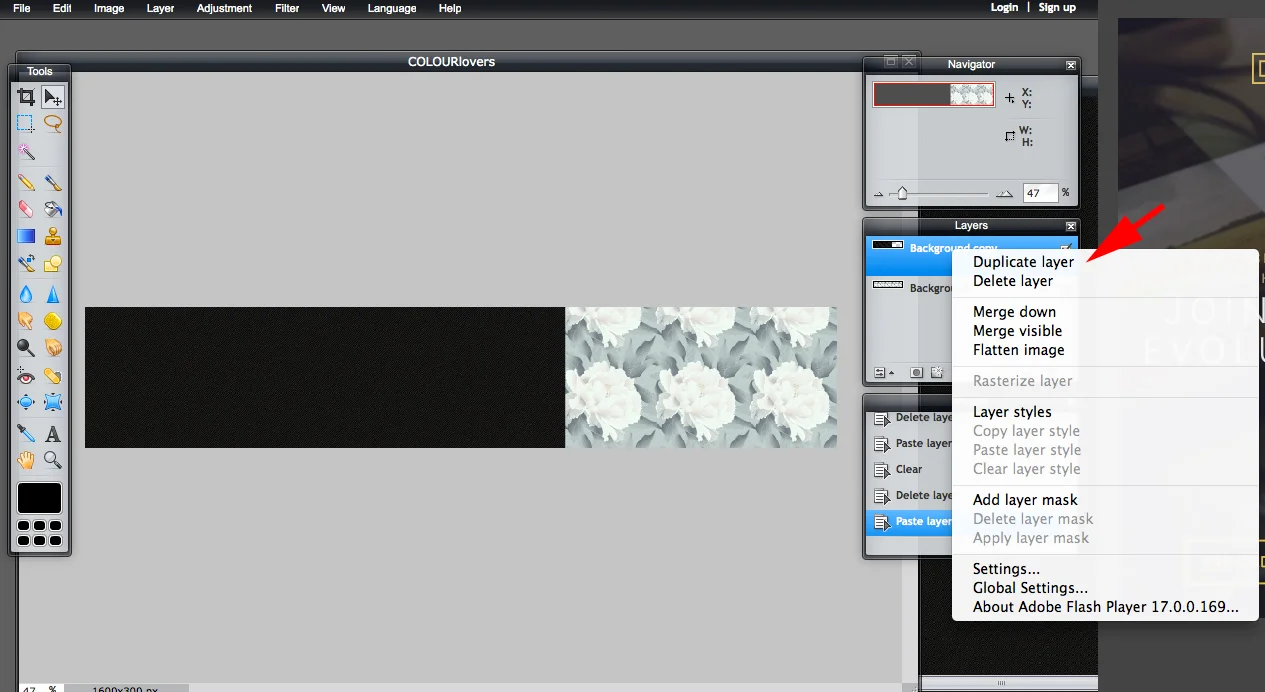Viewport: 1265px width, 692px height.
Task: Select the Sharpen cone tool
Action: pos(53,294)
